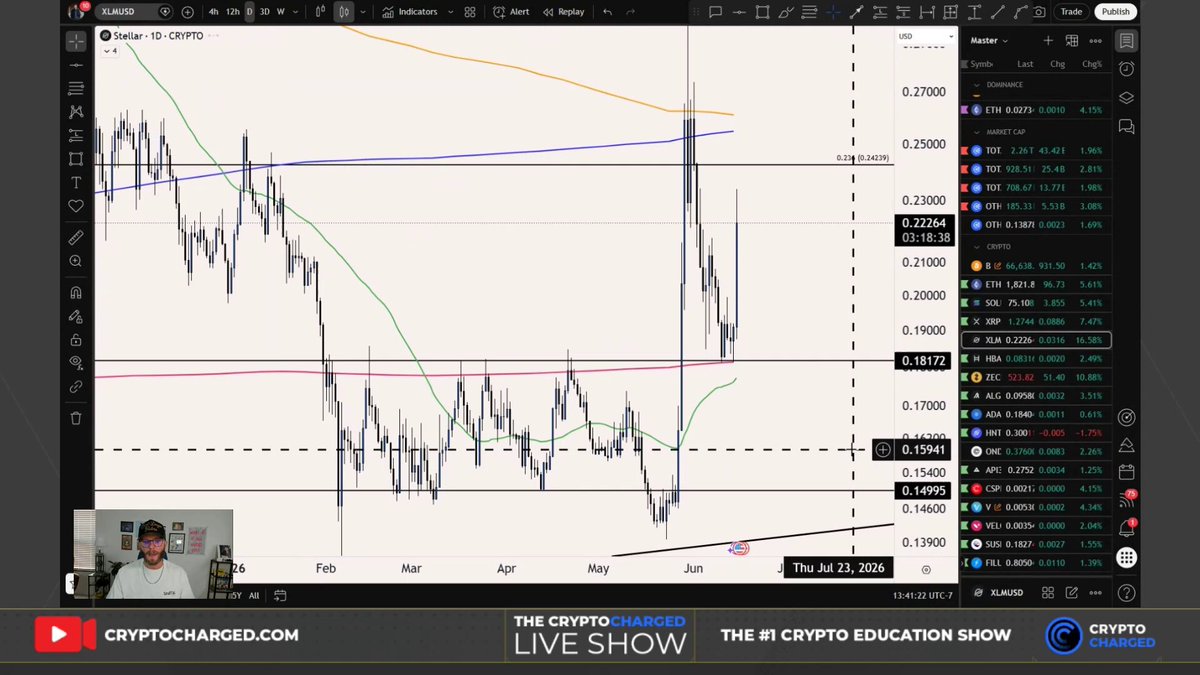
Task: Select the ZEC row in the watchlist
Action: (1035, 377)
